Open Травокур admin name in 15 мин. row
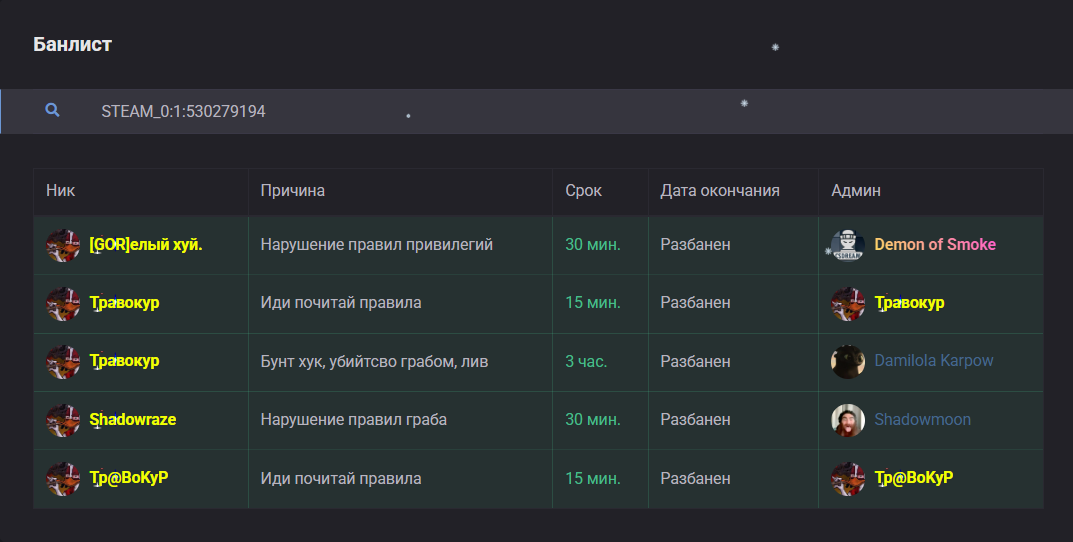Viewport: 1073px width, 542px height. (909, 302)
